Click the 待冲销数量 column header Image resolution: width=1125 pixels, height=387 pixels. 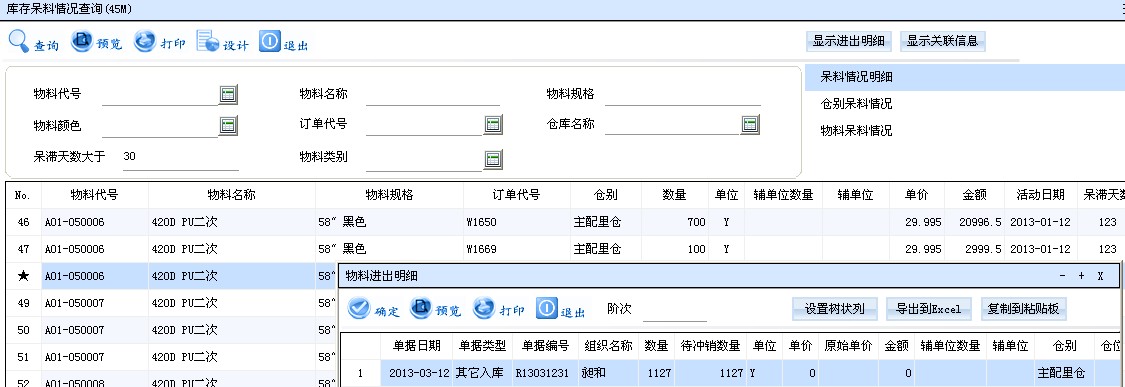point(710,345)
